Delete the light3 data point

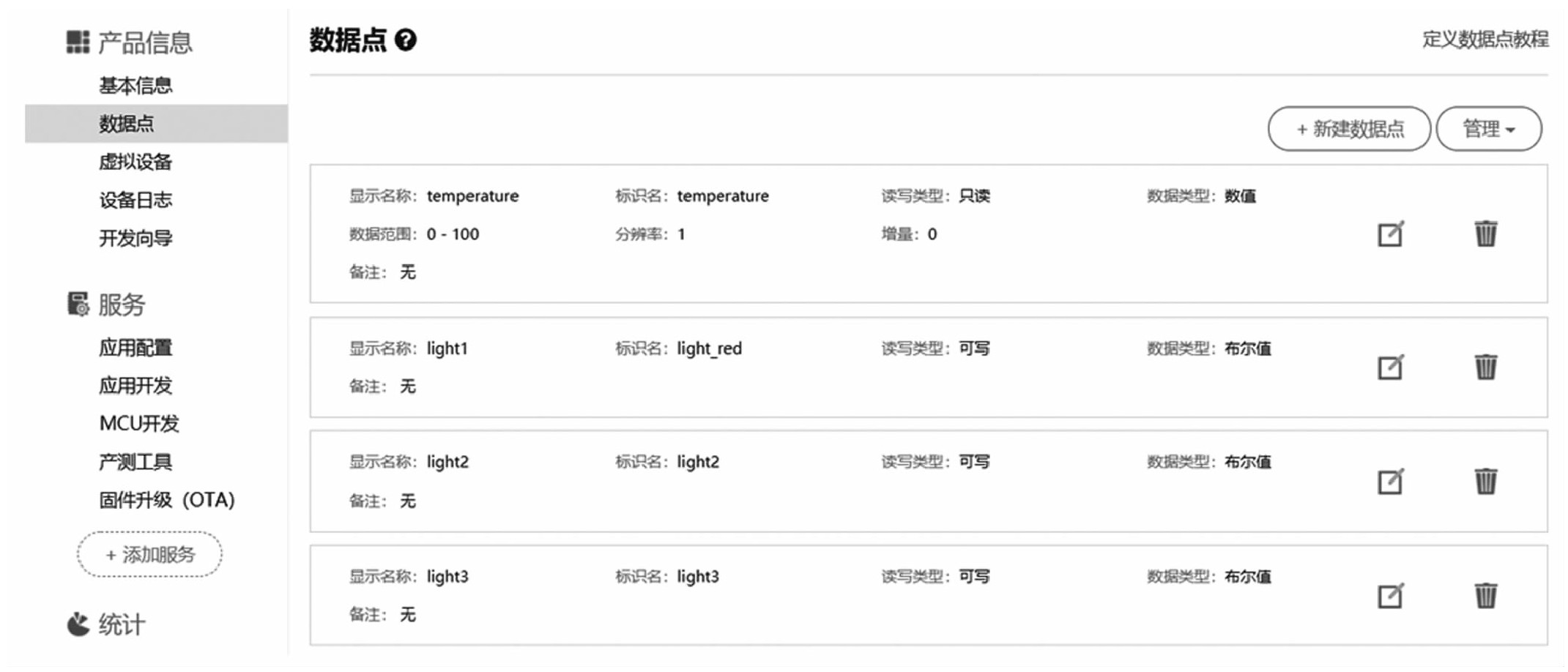tap(1485, 595)
